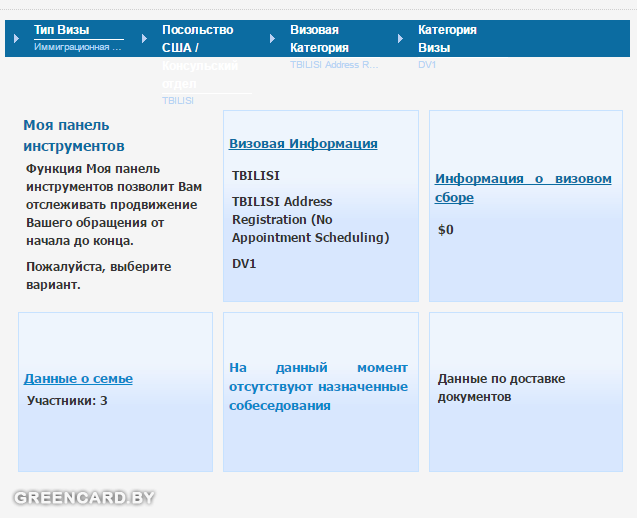Click the arrow icon before Категория Визы
The width and height of the screenshot is (637, 518).
point(401,38)
